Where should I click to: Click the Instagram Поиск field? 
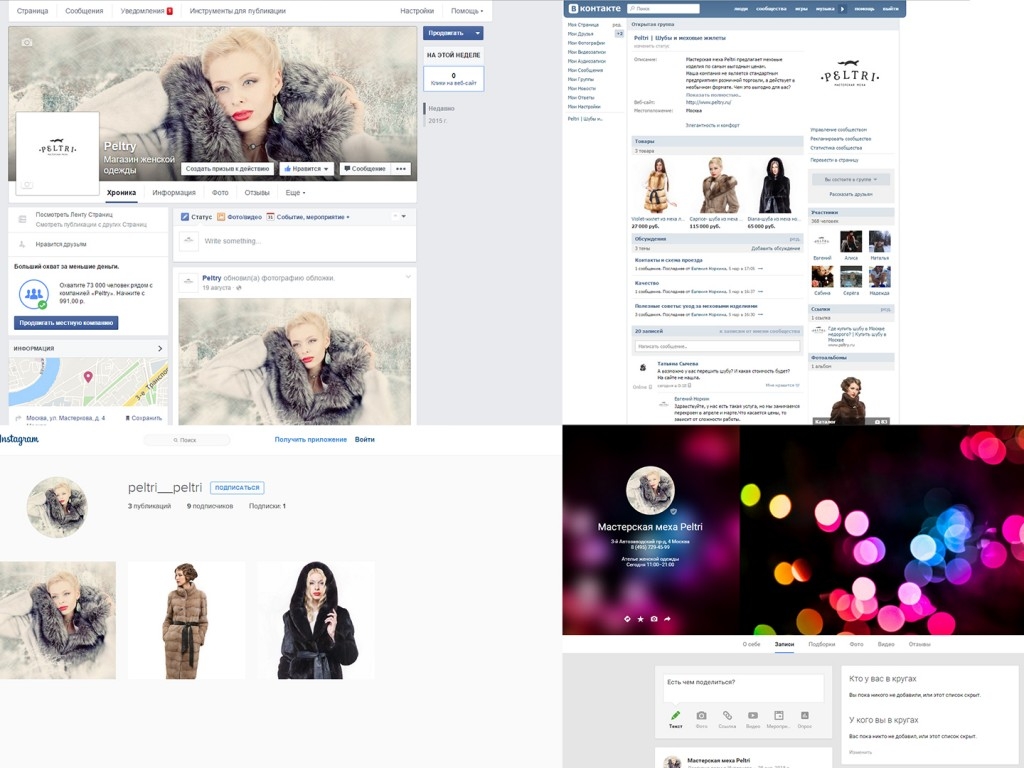[x=187, y=440]
